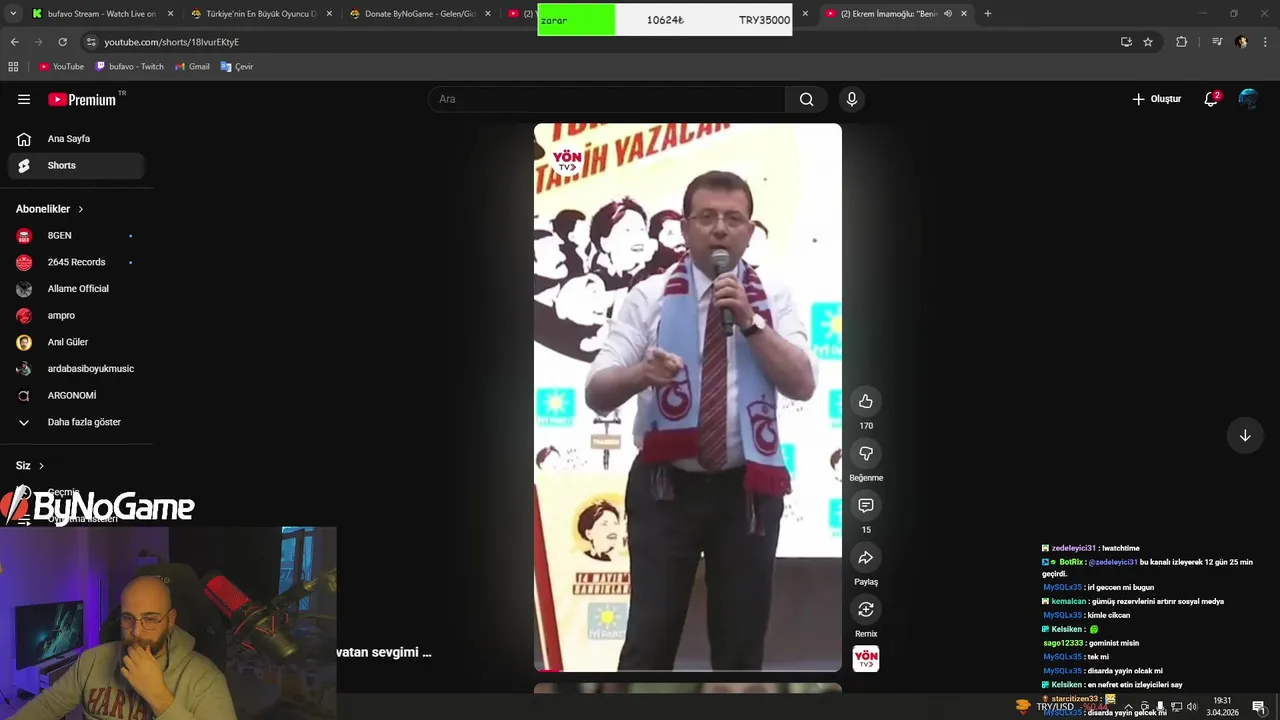Open the Chrome profile avatar
Viewport: 1280px width, 720px height.
(x=1241, y=42)
